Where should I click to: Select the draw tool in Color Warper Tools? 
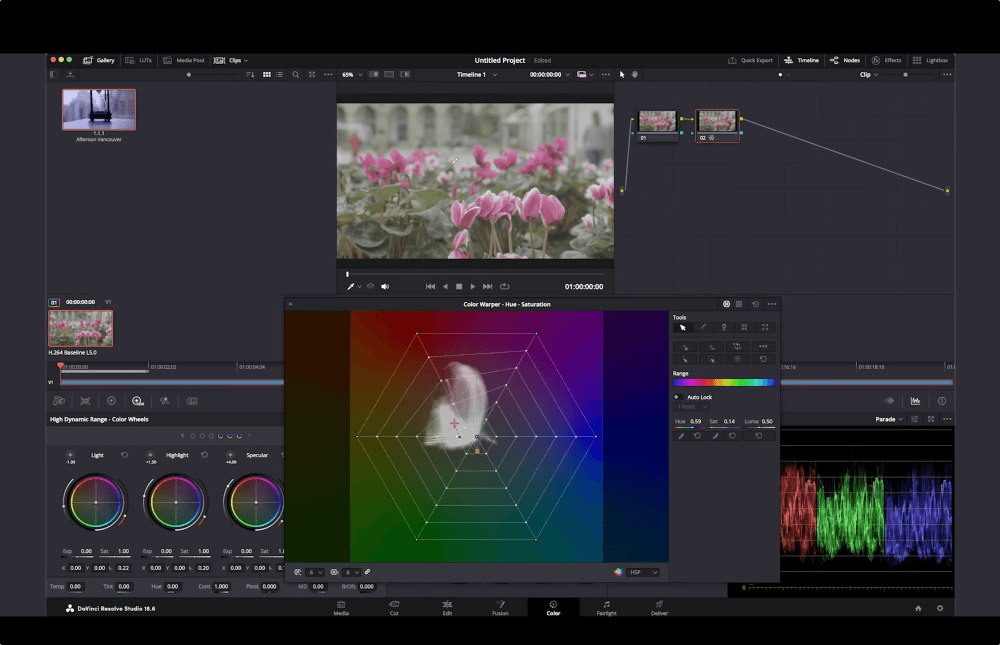703,327
